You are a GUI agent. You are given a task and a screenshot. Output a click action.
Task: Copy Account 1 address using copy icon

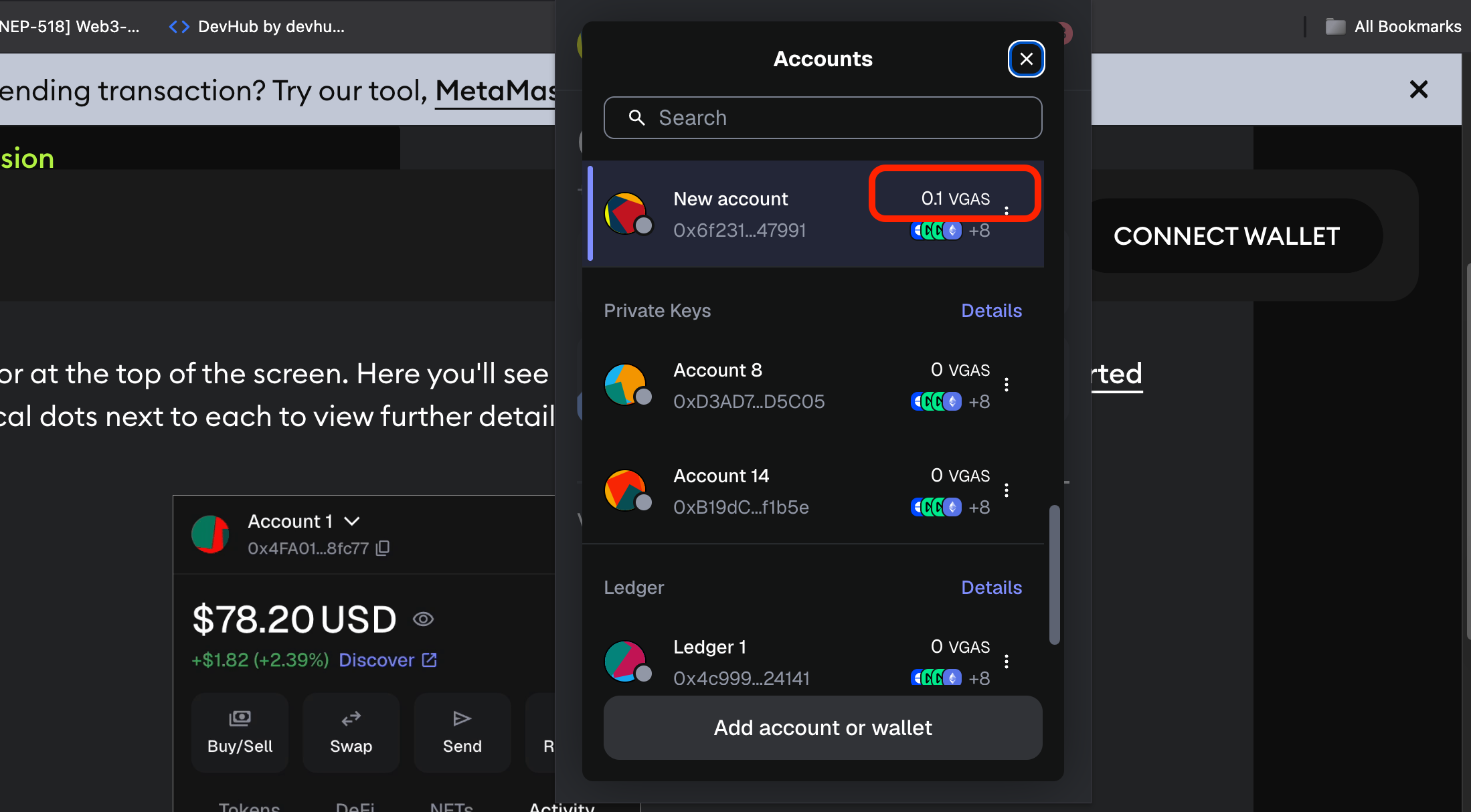(x=382, y=548)
